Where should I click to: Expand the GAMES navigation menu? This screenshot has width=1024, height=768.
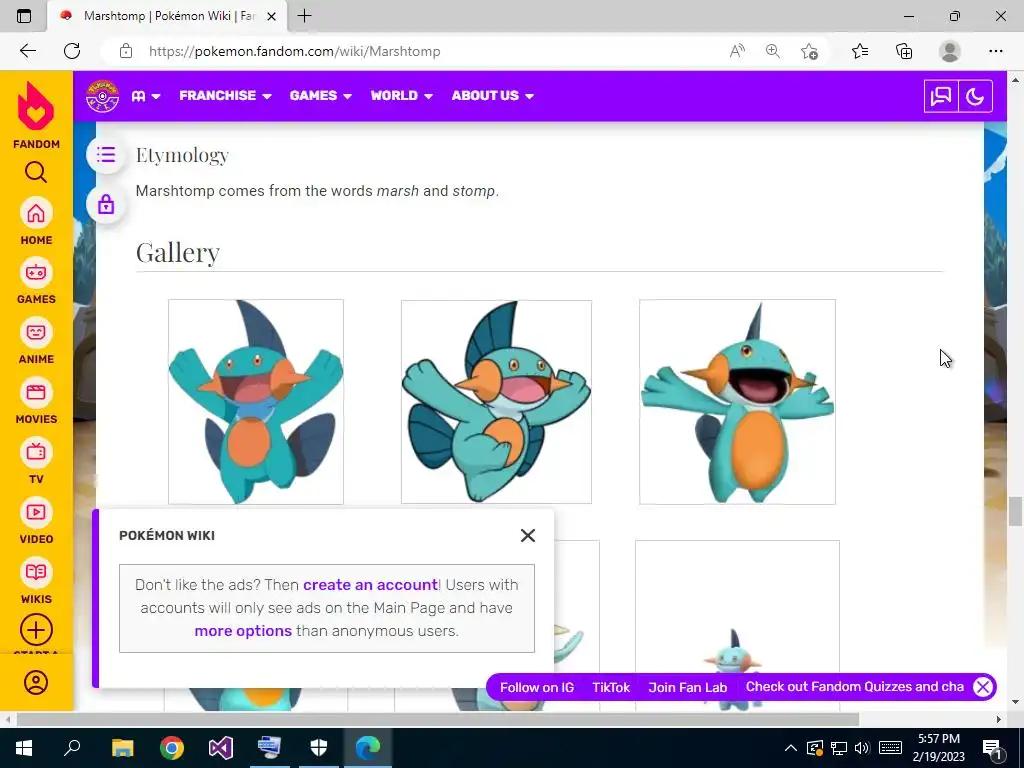click(x=321, y=95)
